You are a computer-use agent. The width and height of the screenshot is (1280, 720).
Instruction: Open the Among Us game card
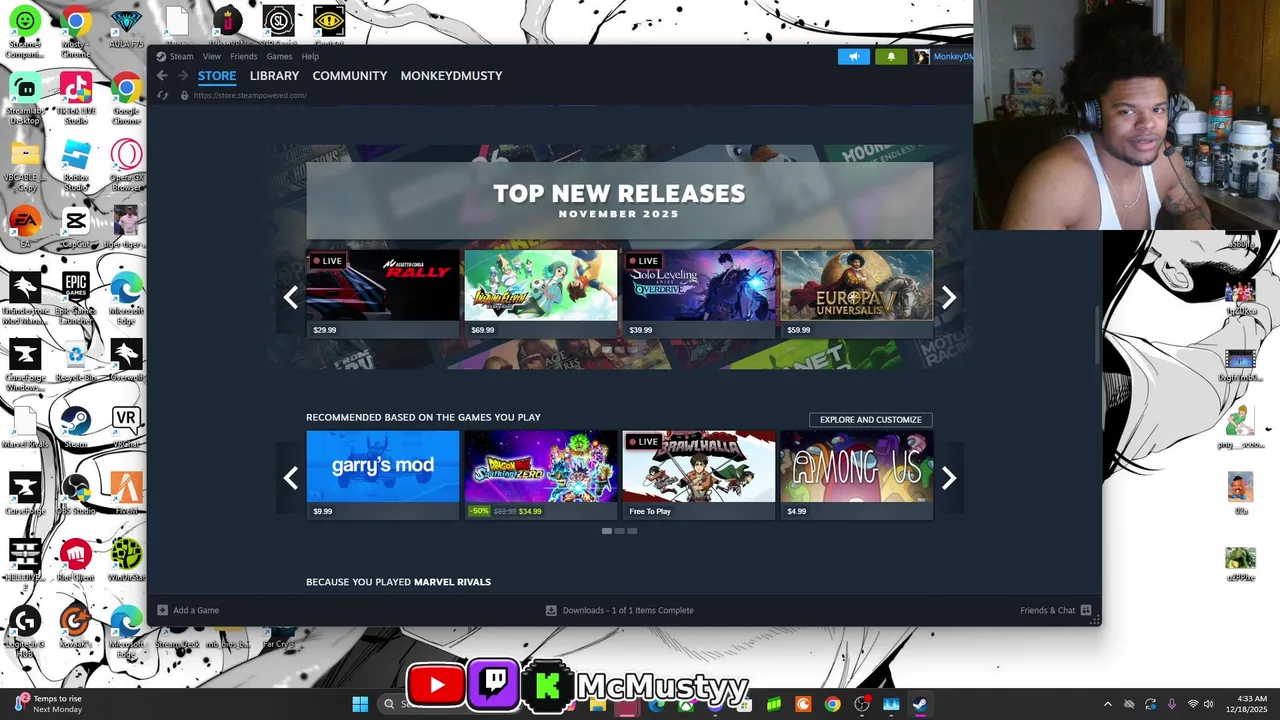click(x=857, y=475)
